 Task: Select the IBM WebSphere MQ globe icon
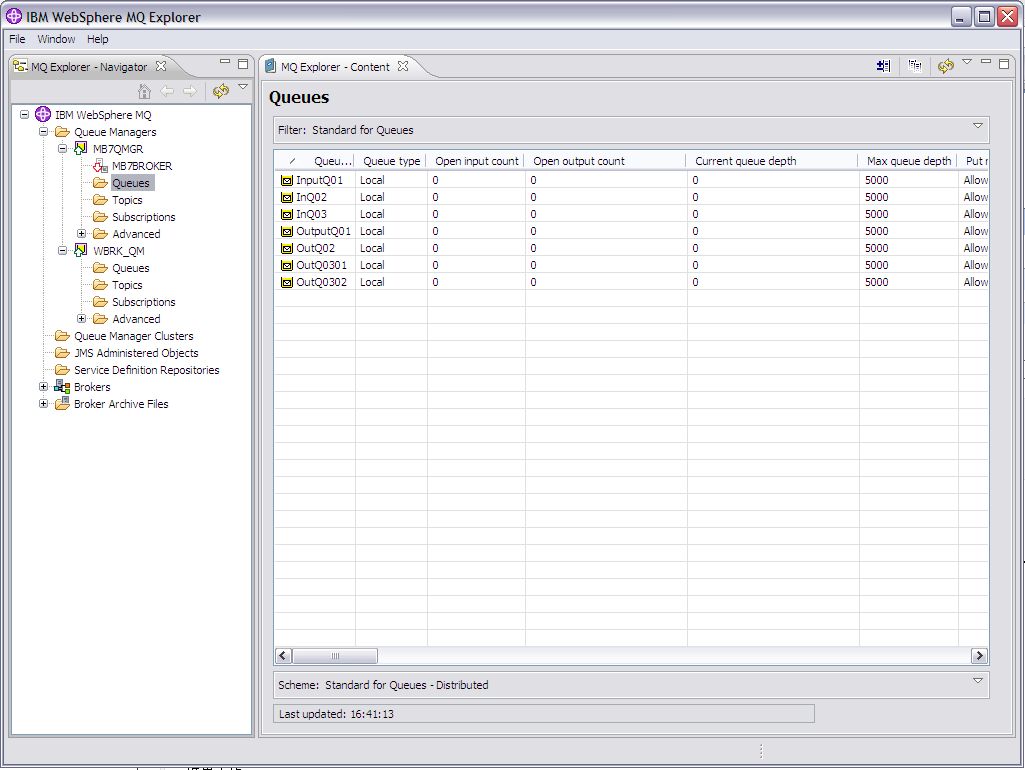[x=42, y=114]
